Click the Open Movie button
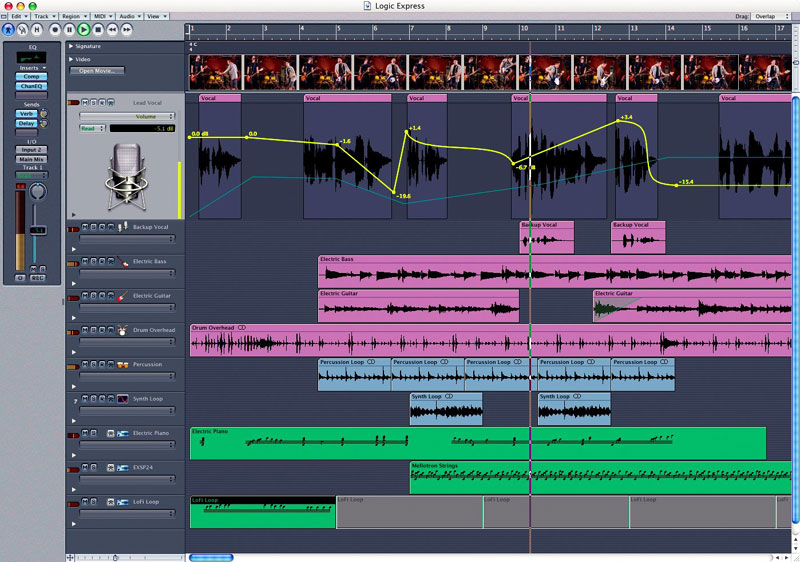This screenshot has width=800, height=562. coord(97,71)
